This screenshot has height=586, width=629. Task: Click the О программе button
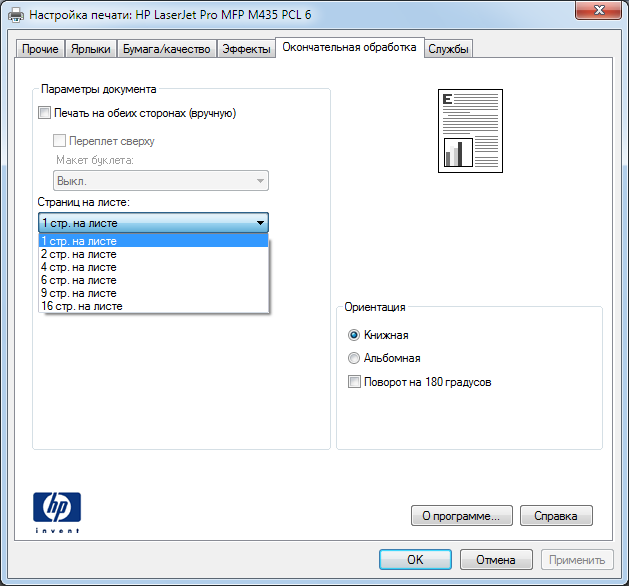[x=462, y=515]
